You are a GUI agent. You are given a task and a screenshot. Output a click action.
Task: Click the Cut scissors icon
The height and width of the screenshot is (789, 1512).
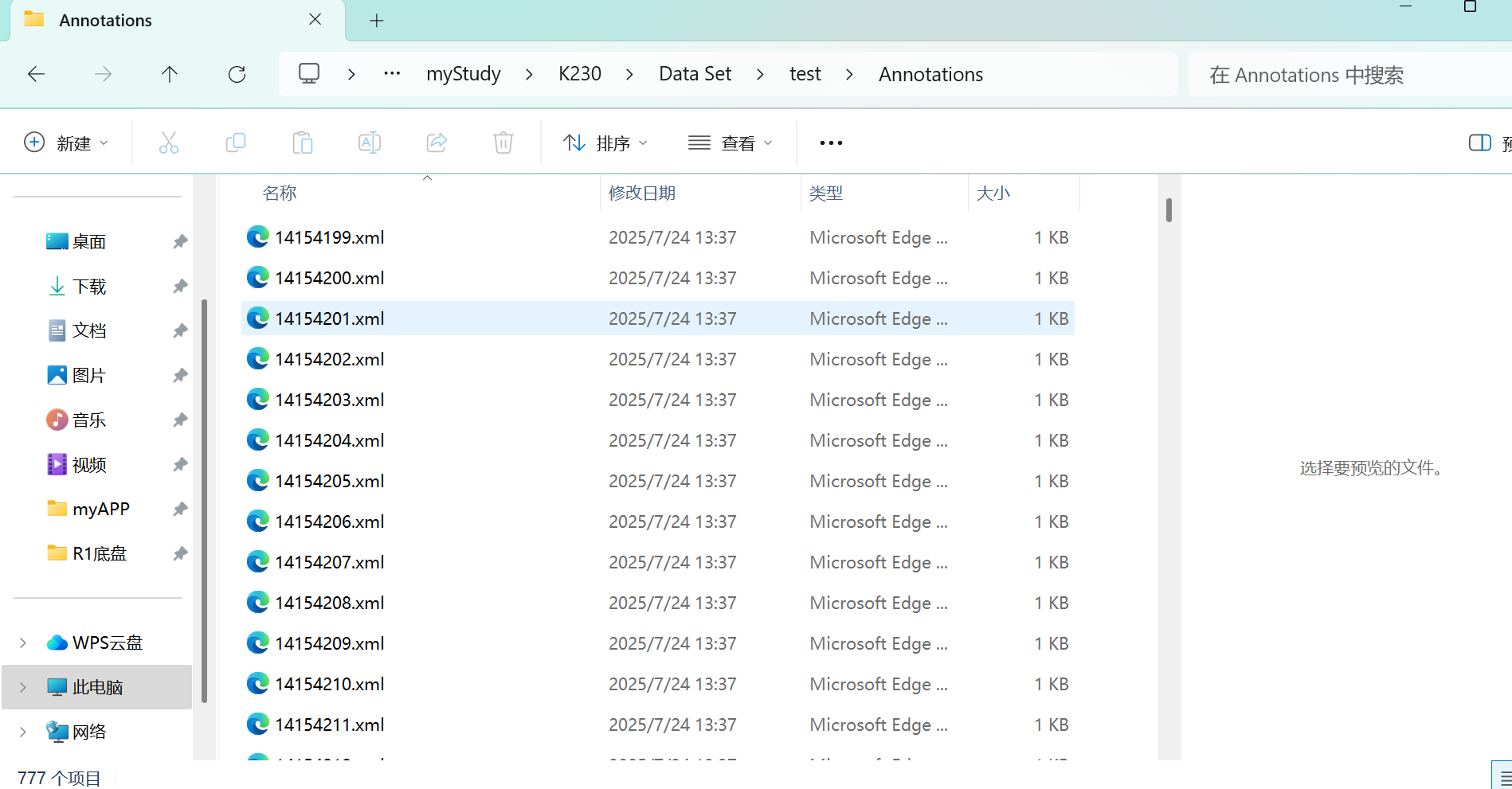[169, 143]
